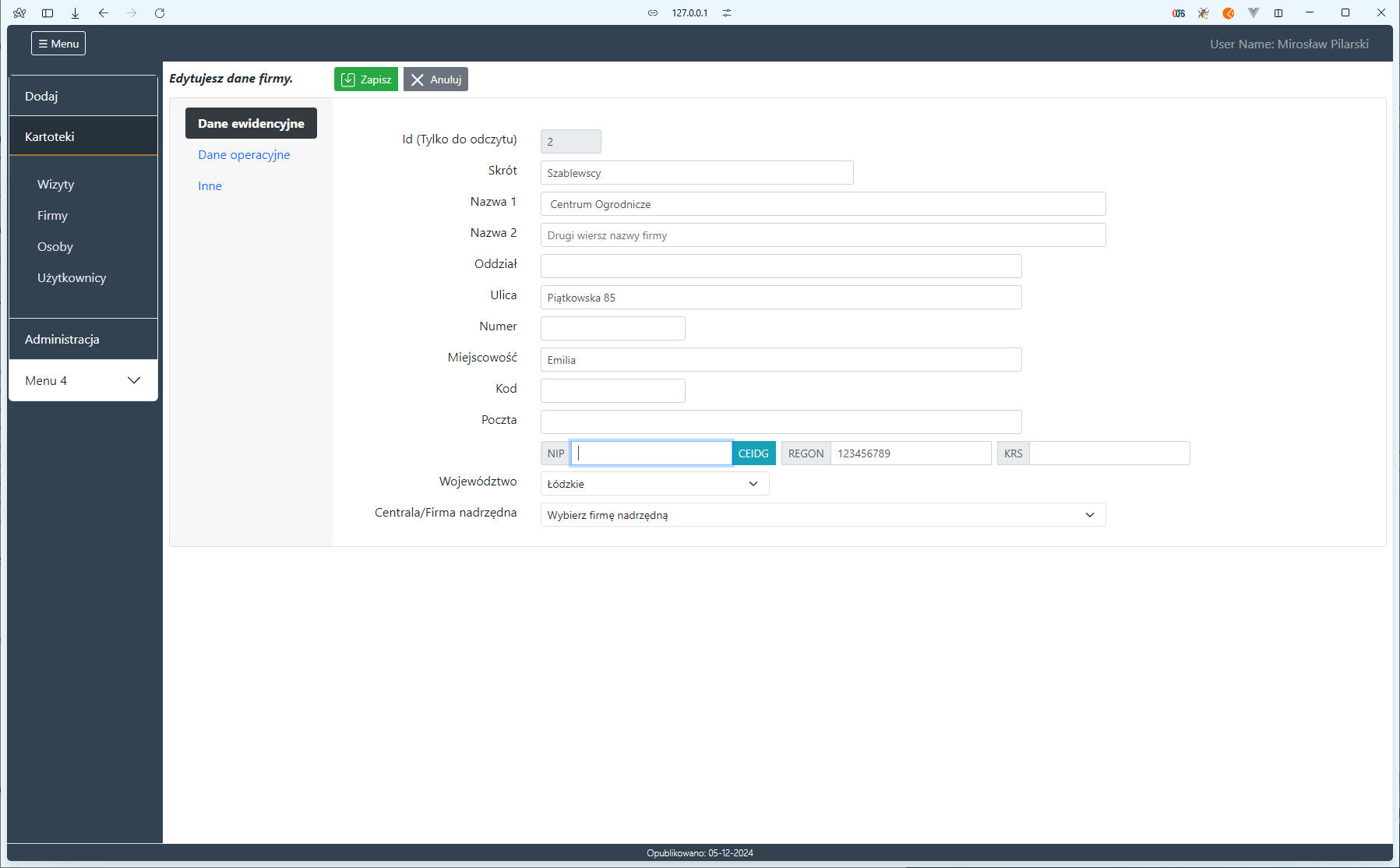Click the Centrala/Firma nadrzędna label
The width and height of the screenshot is (1400, 868).
tap(446, 513)
